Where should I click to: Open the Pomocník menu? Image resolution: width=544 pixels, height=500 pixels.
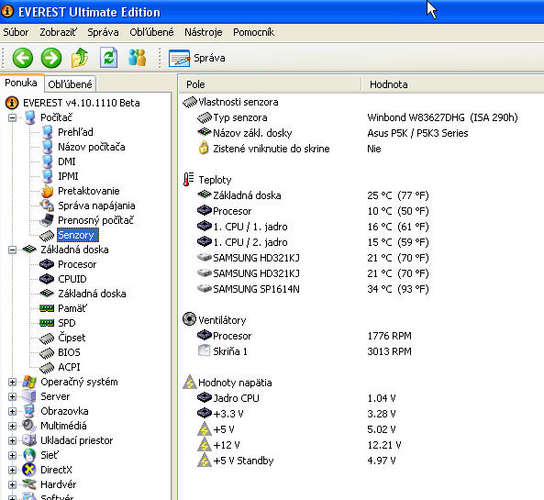click(254, 32)
